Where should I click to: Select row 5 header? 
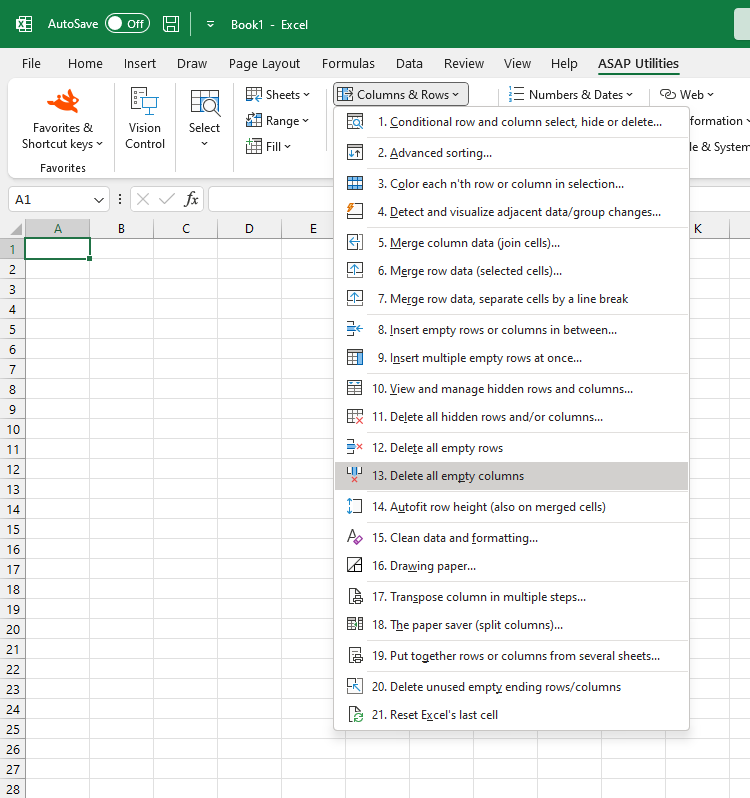(x=12, y=329)
